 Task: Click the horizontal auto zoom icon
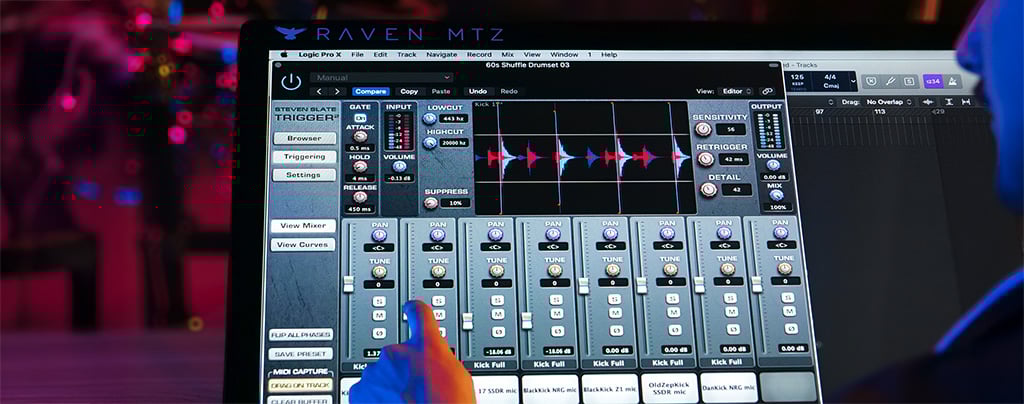point(965,102)
